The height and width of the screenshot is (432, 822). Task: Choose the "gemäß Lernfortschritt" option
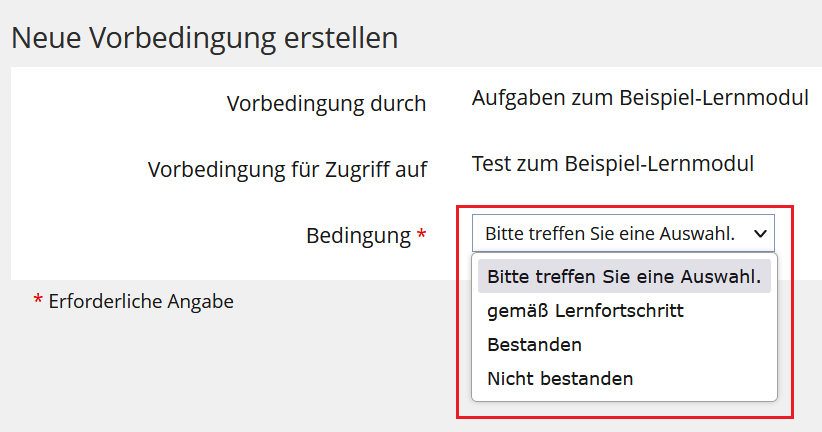coord(585,311)
